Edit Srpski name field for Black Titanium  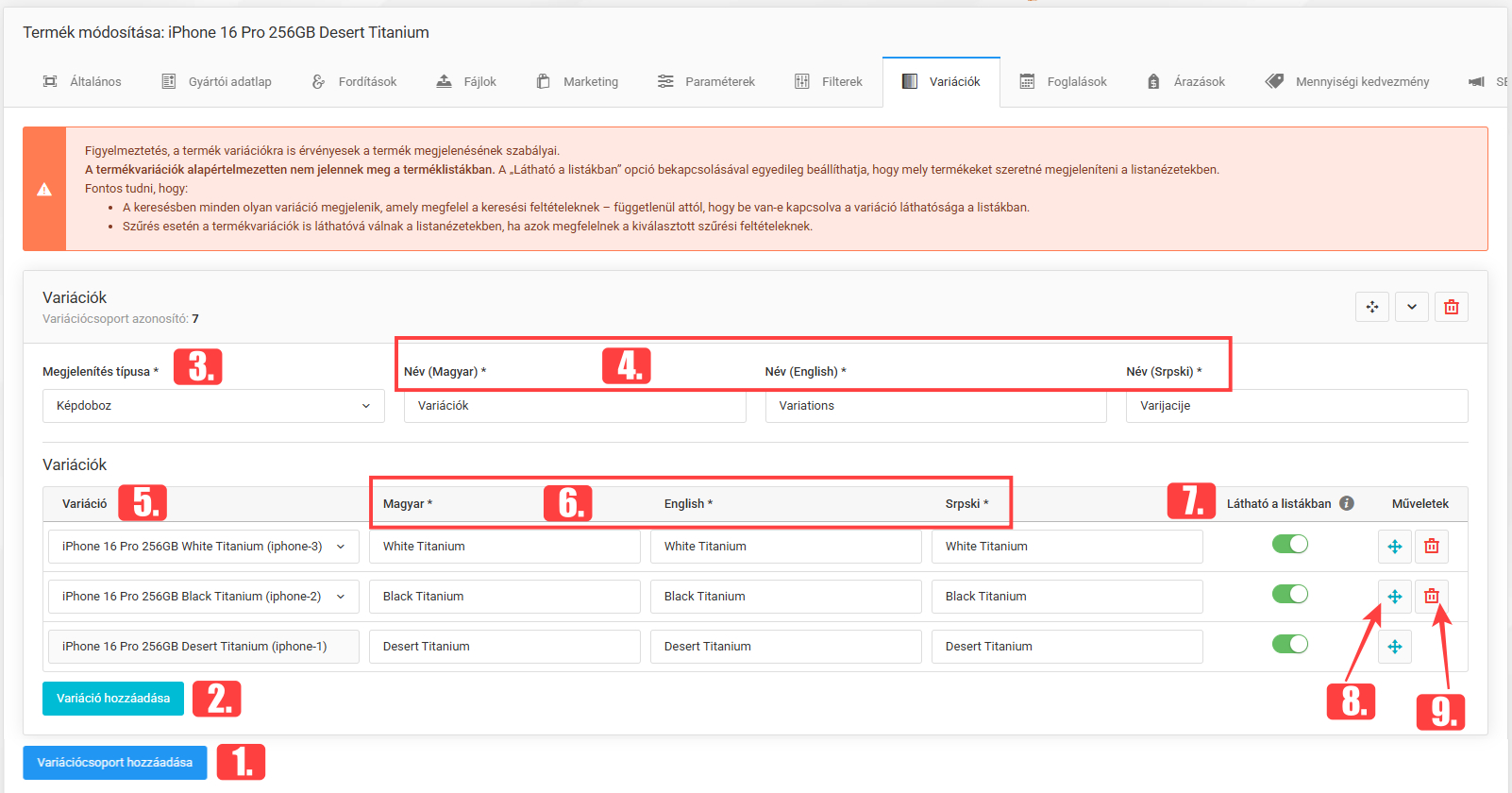pos(1067,597)
